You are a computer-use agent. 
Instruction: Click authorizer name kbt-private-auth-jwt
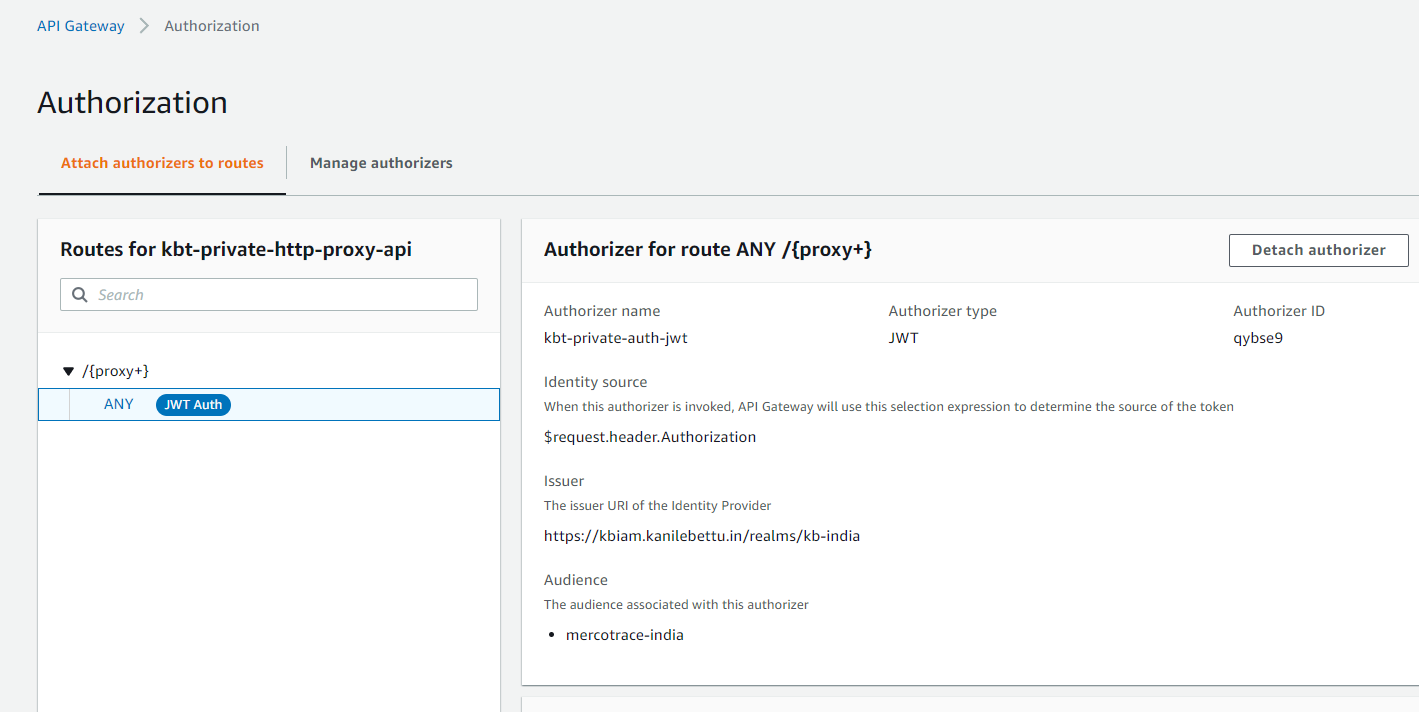(616, 338)
